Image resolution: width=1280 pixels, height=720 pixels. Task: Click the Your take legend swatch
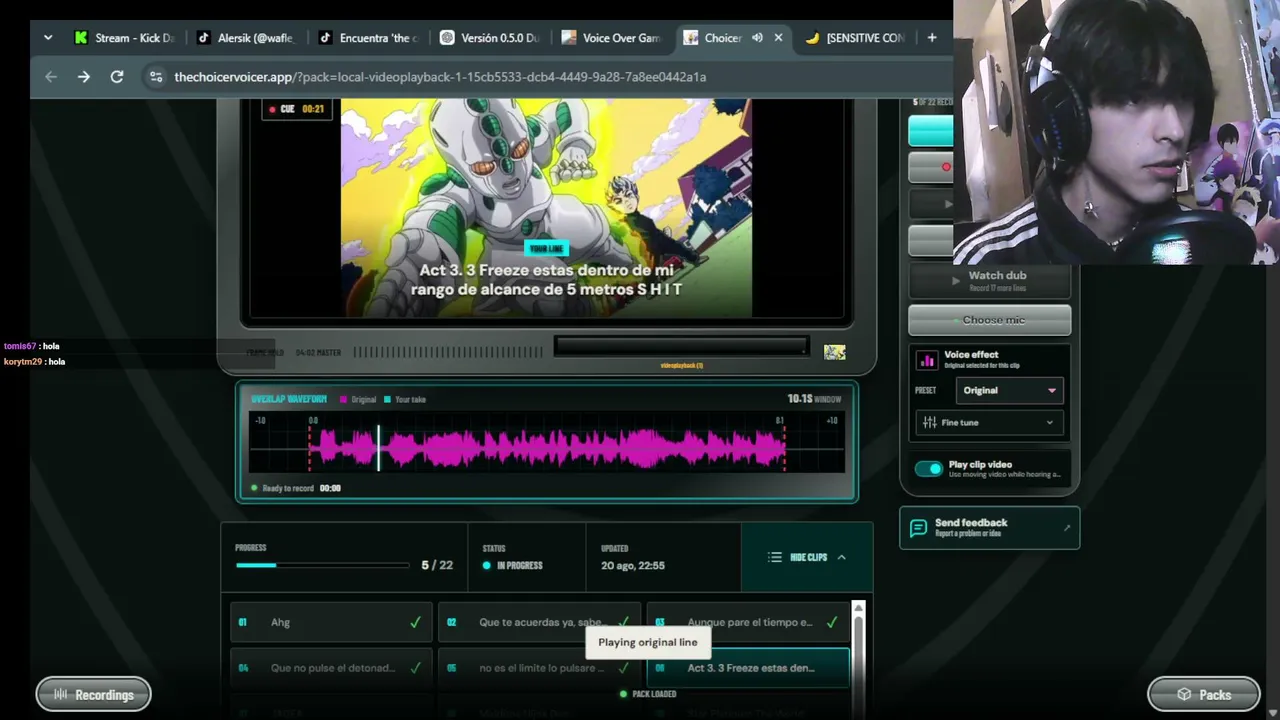[388, 399]
